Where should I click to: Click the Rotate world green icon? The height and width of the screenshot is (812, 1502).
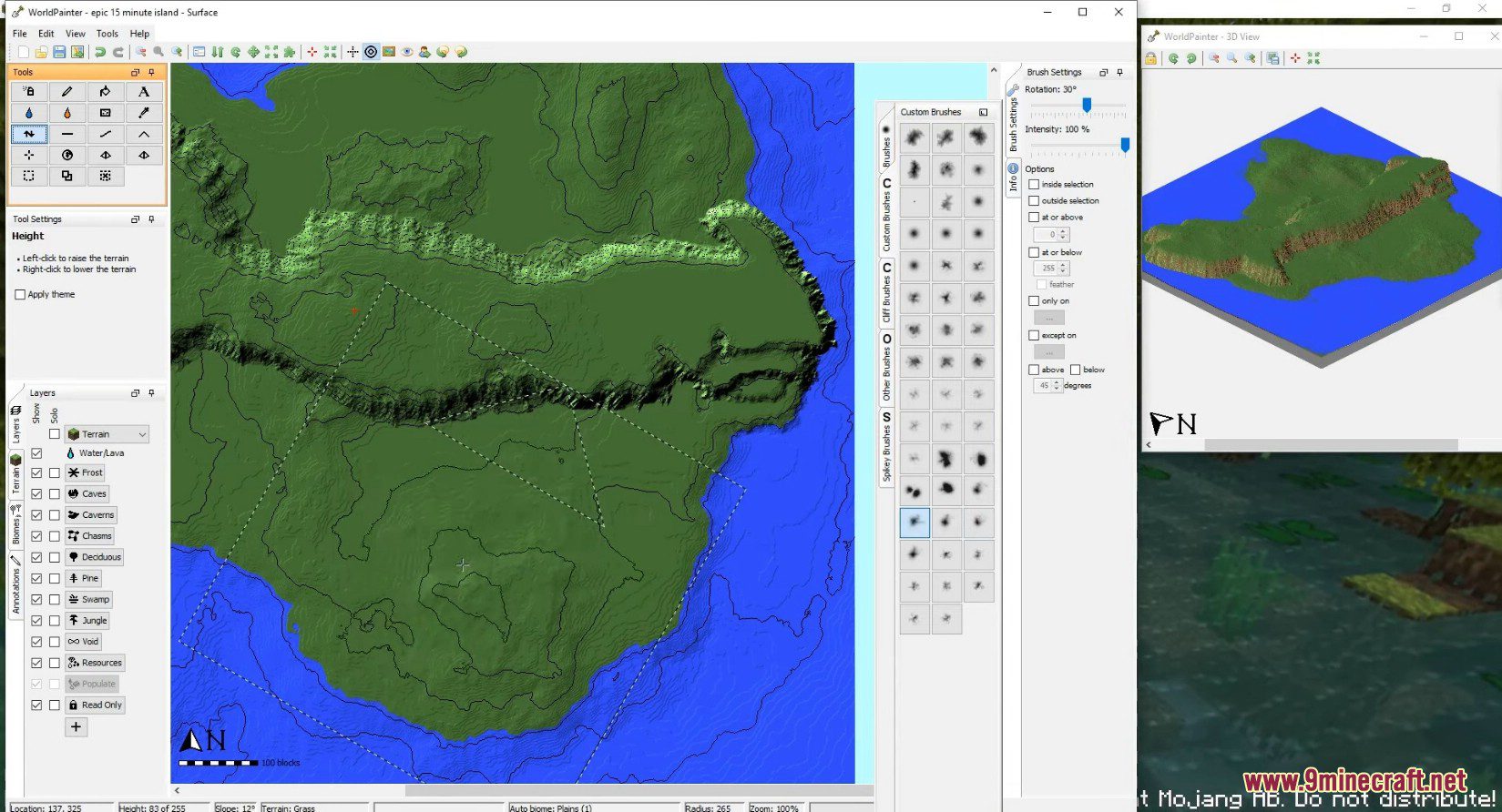[x=236, y=52]
